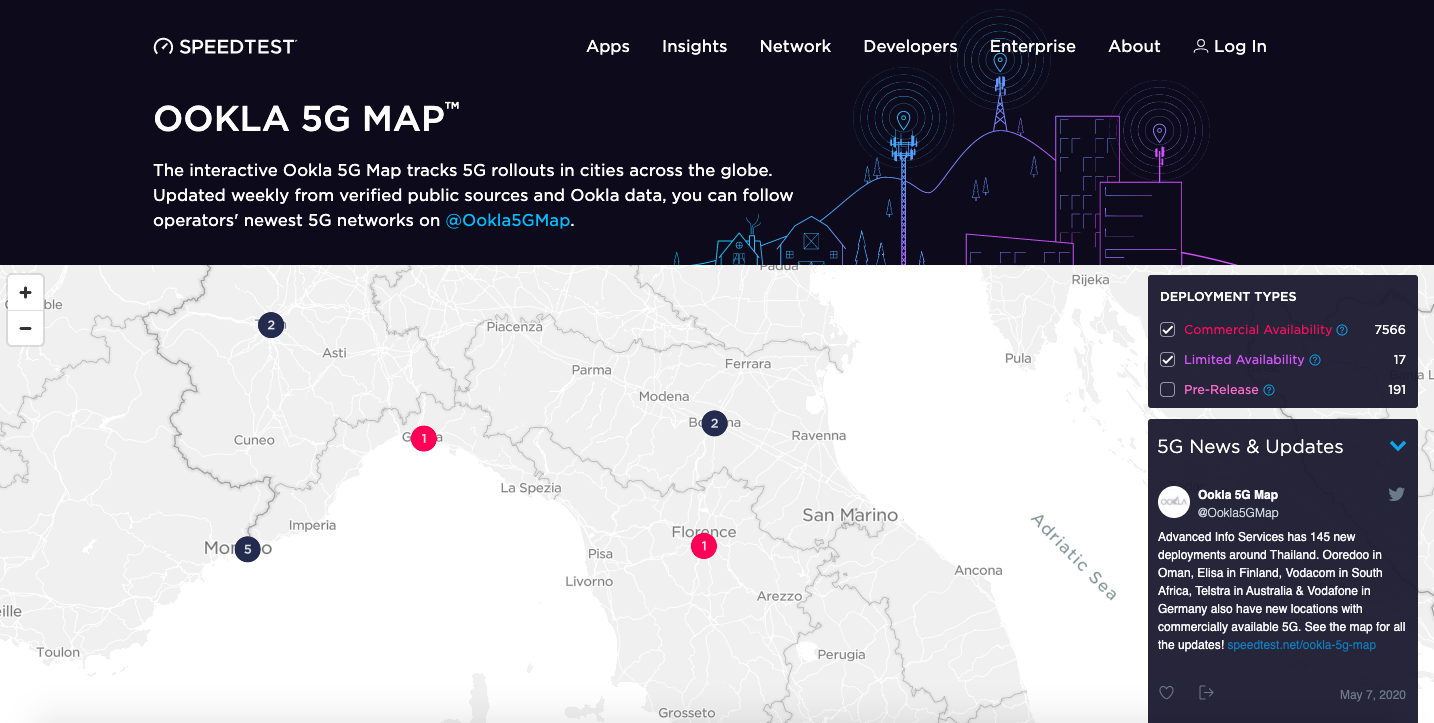The width and height of the screenshot is (1434, 723).
Task: Click the 17 limited availability count
Action: click(1400, 360)
